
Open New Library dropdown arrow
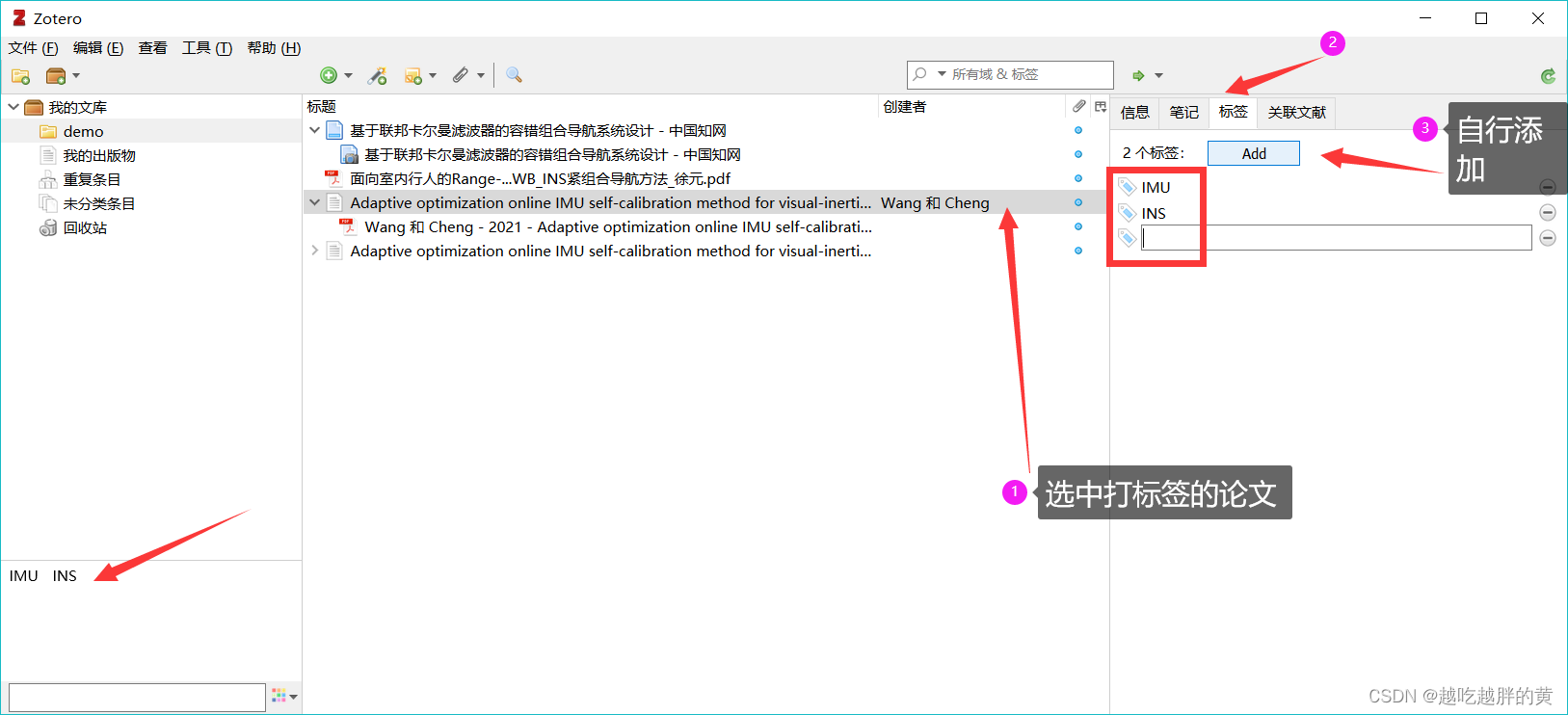[x=76, y=75]
